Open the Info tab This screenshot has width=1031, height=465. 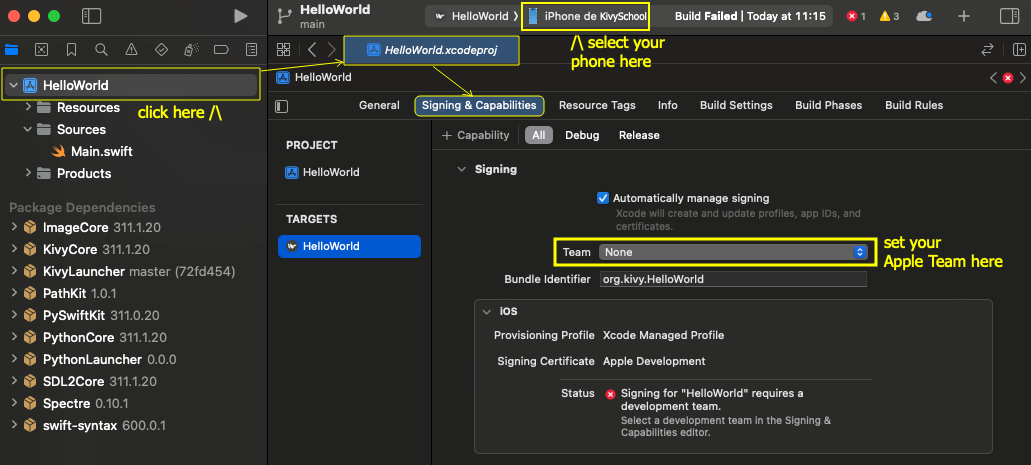(x=667, y=105)
